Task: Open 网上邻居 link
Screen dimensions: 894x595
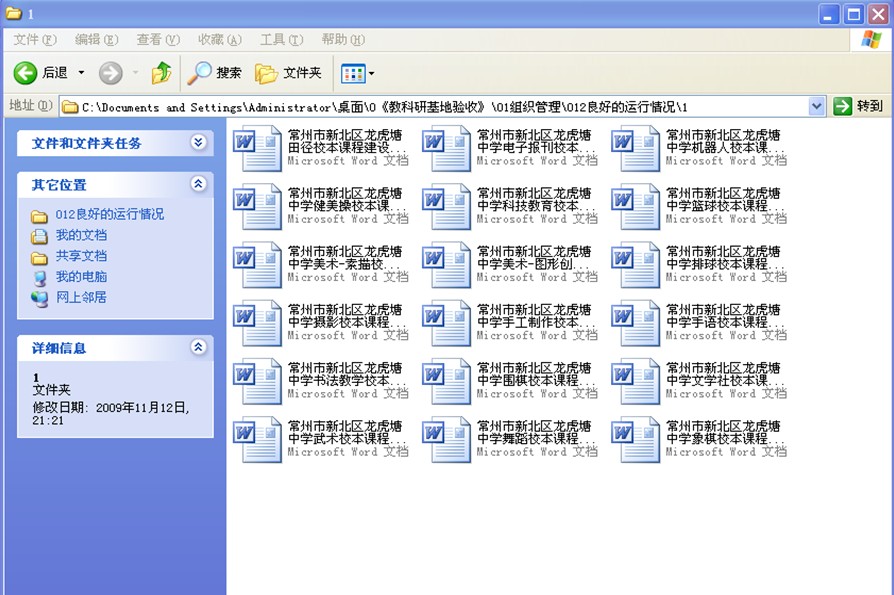Action: [81, 297]
